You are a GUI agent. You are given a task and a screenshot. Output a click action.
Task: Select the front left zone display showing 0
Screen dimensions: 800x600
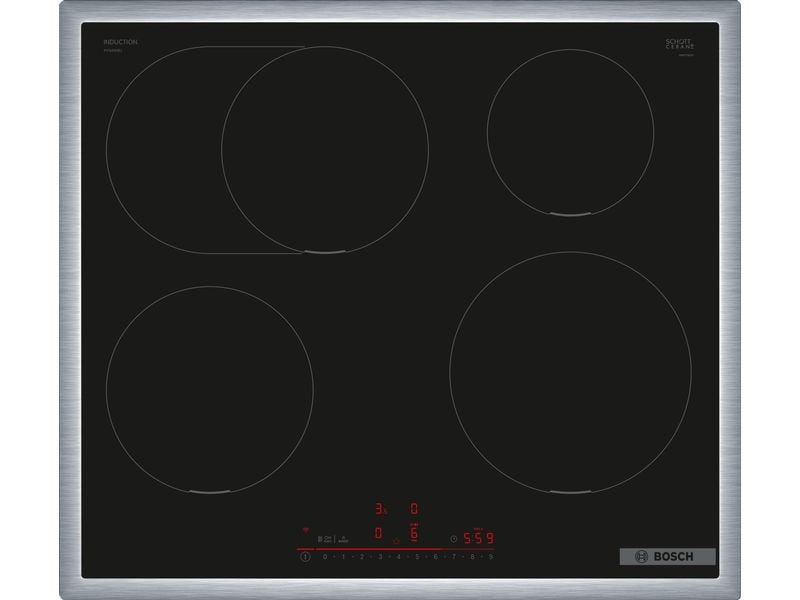378,533
